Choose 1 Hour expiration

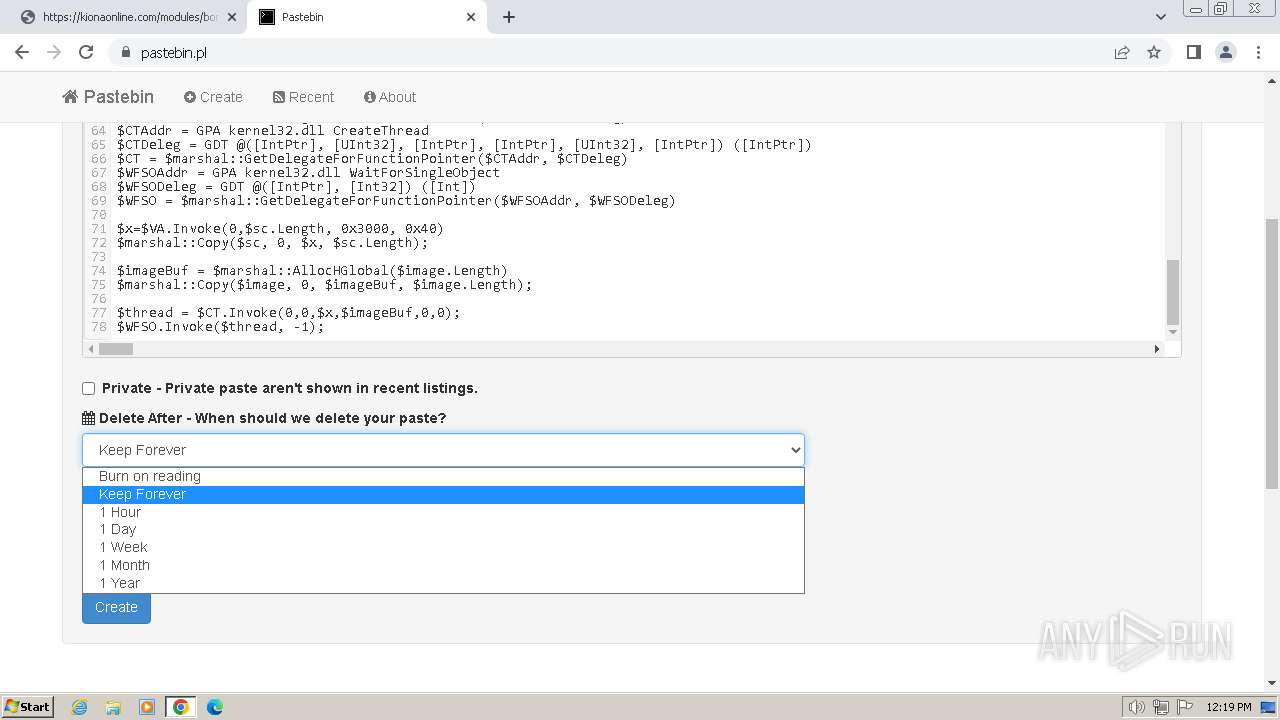pyautogui.click(x=443, y=512)
